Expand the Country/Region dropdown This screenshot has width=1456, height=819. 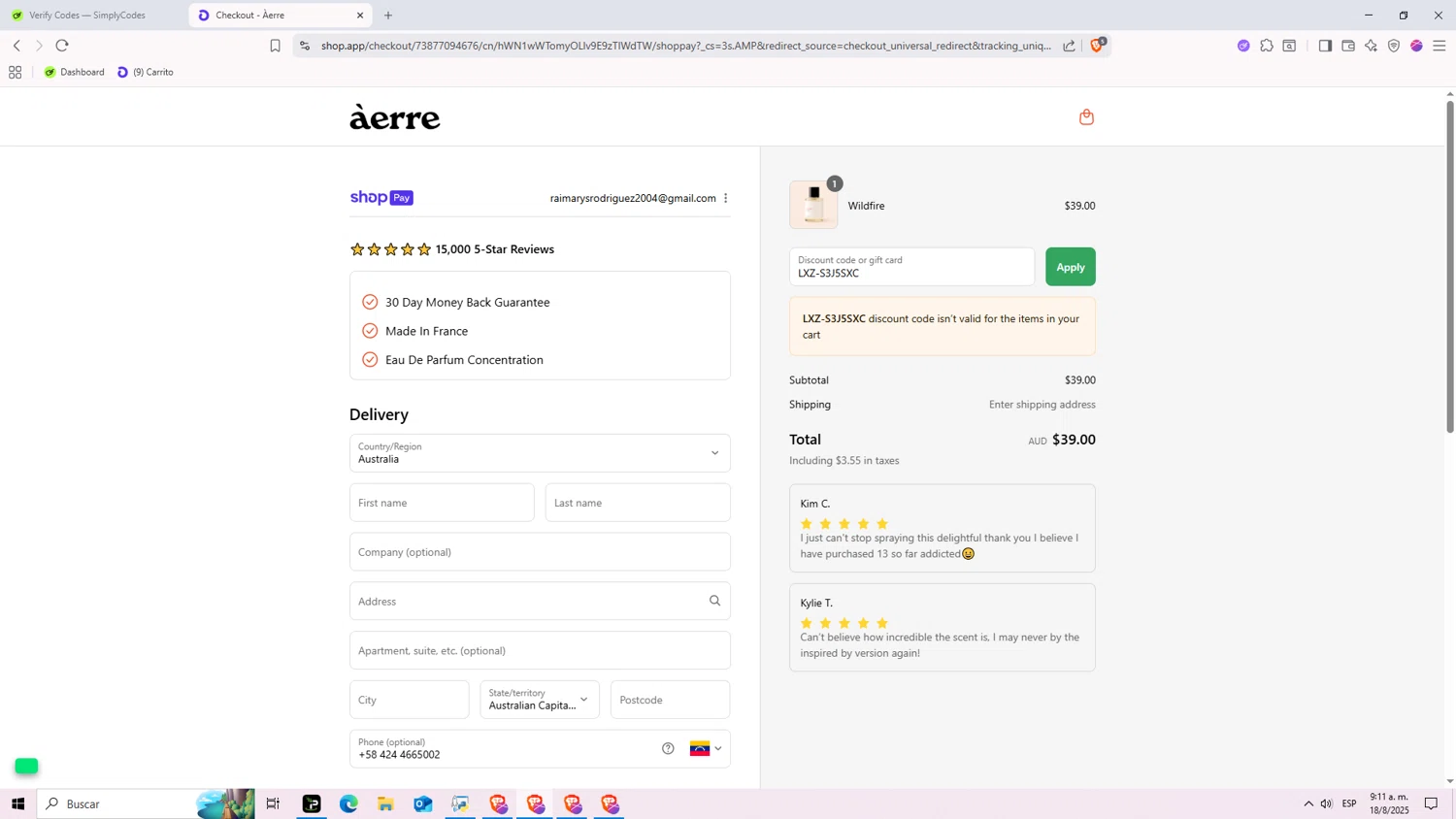click(540, 453)
